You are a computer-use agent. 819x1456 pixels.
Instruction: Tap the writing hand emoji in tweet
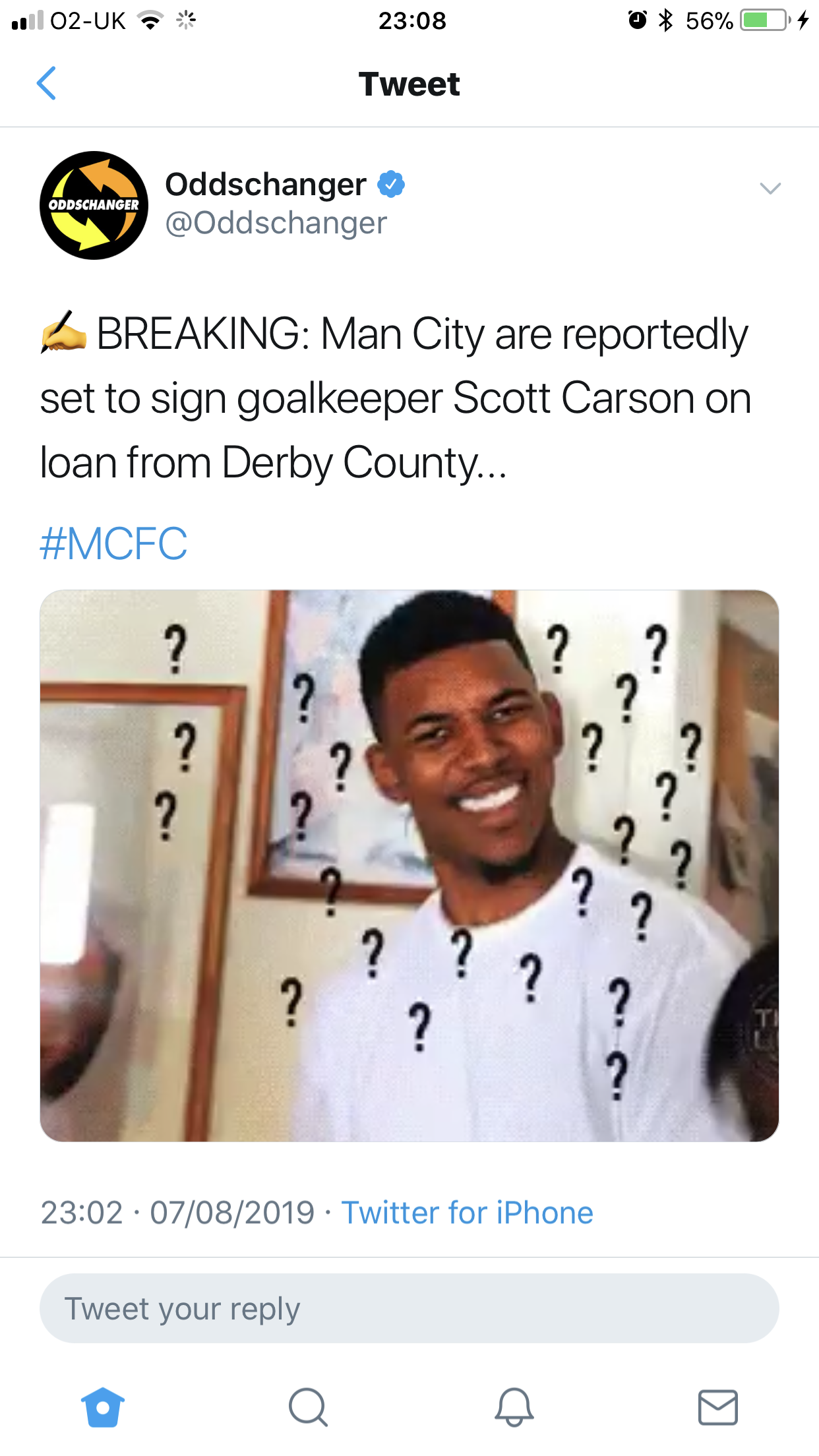point(63,332)
